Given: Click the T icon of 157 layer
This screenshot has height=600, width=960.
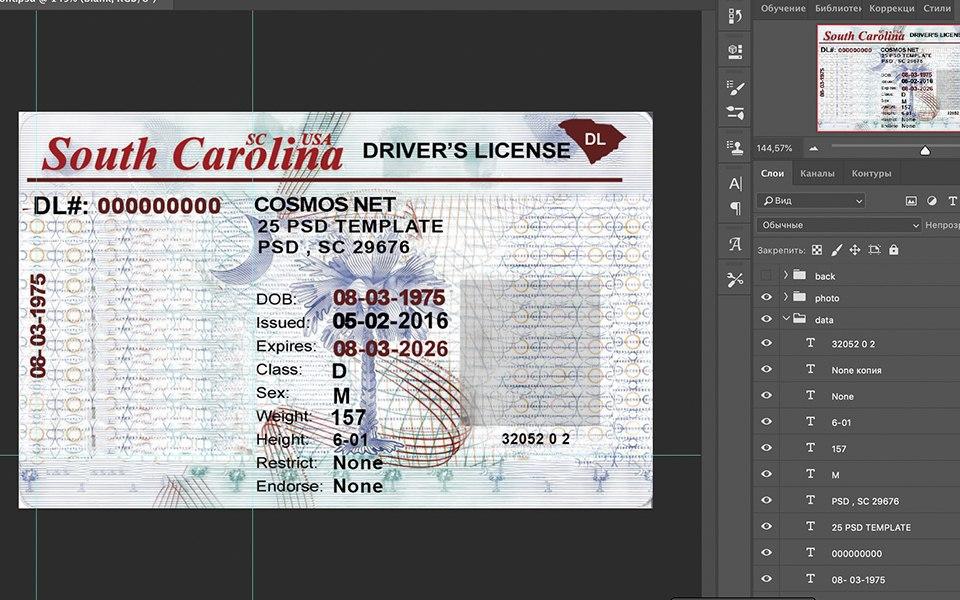Looking at the screenshot, I should point(811,448).
